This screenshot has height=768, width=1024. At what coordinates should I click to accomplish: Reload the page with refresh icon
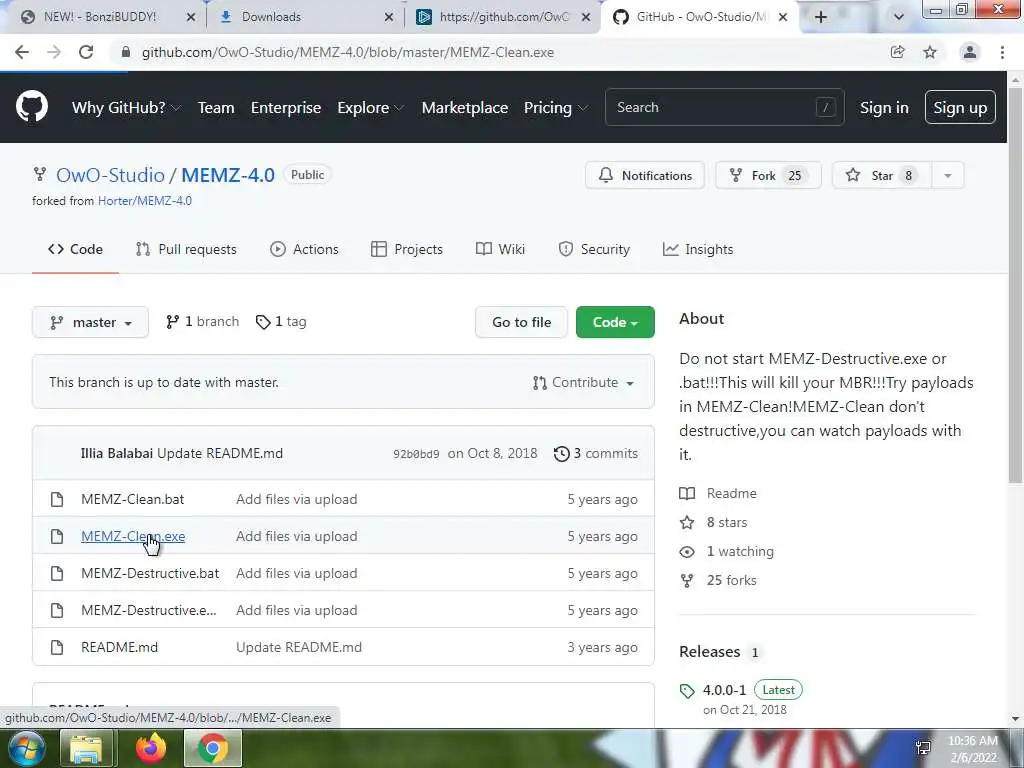(86, 52)
